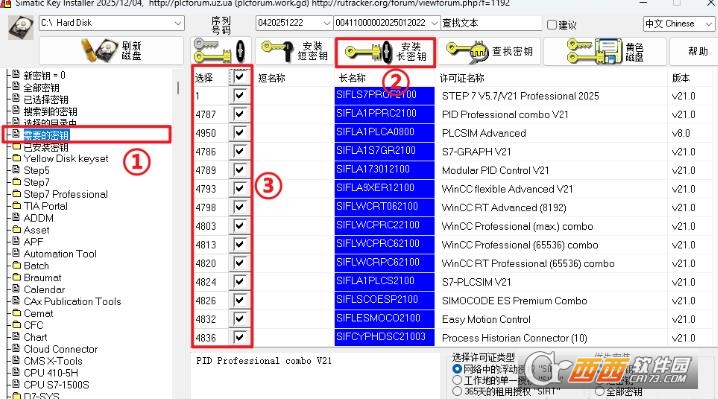Click the icon beside Automation Tool
718x399 pixels.
tap(16, 253)
